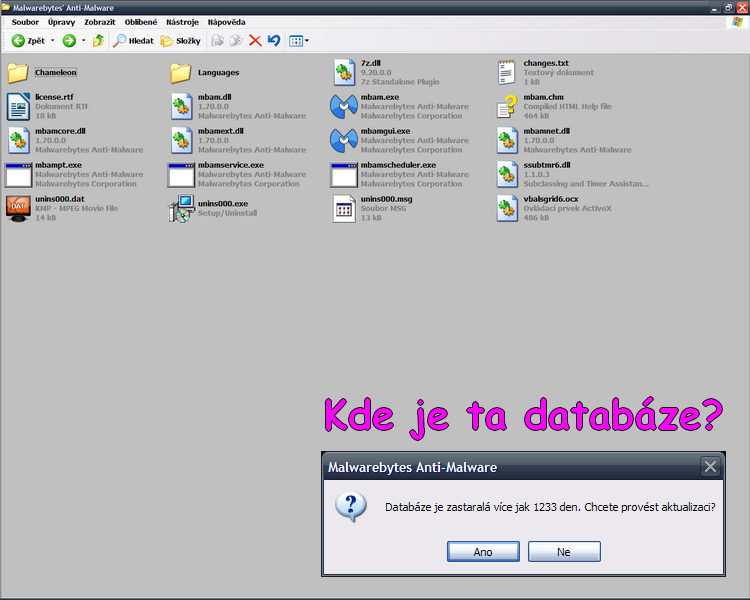Select the mbam.chm help file icon
750x600 pixels.
point(507,107)
